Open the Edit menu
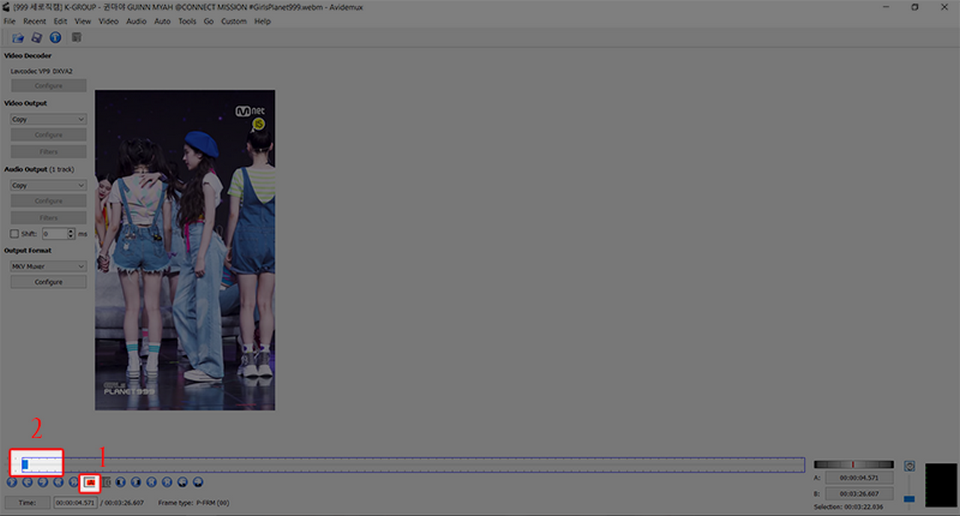 pyautogui.click(x=60, y=21)
